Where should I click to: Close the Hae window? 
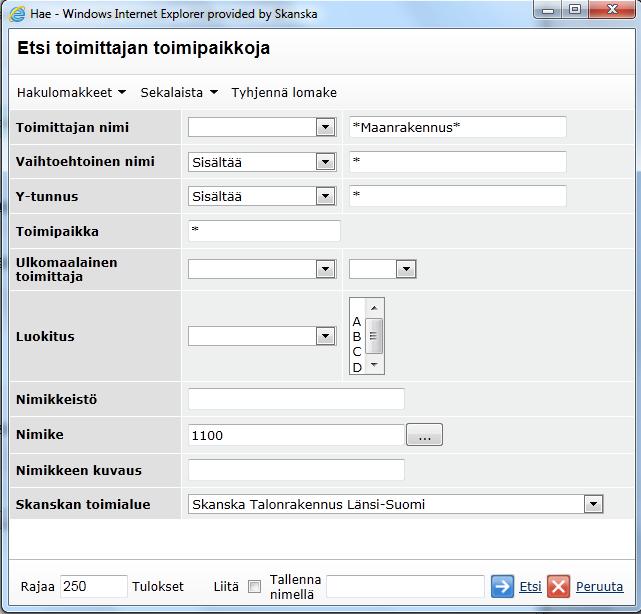point(612,10)
